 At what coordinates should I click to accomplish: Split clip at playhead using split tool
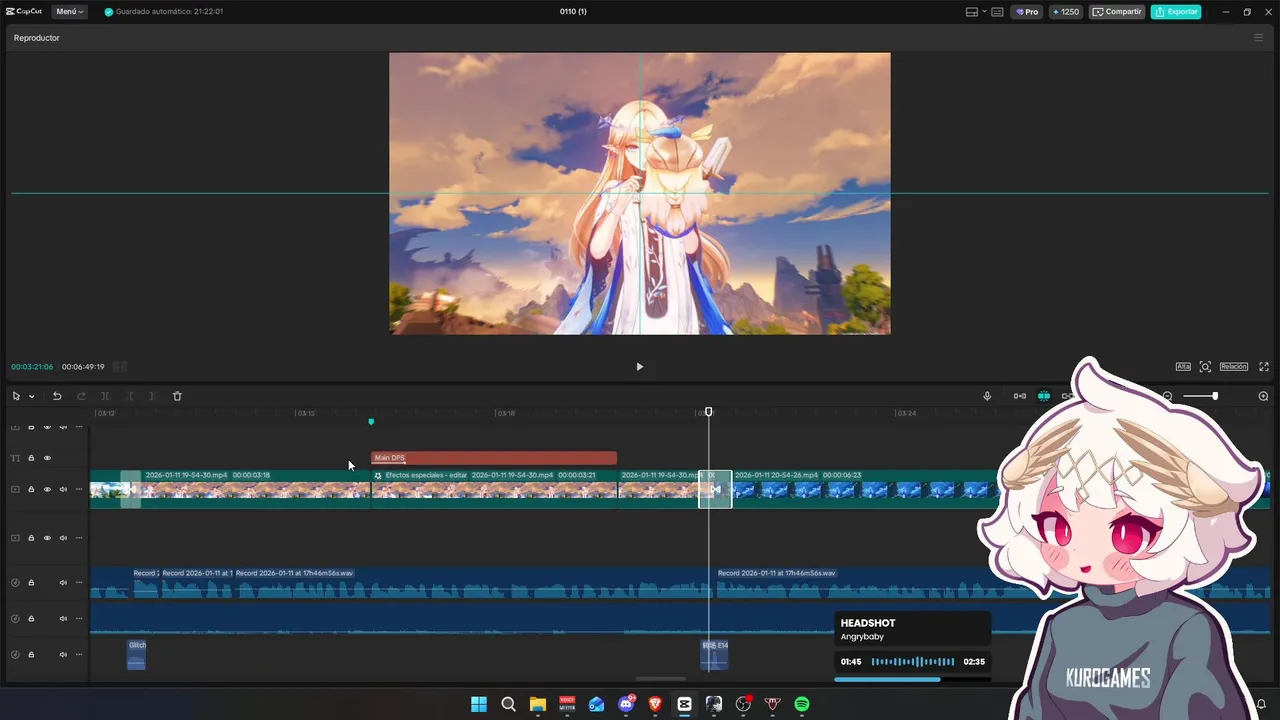coord(105,396)
